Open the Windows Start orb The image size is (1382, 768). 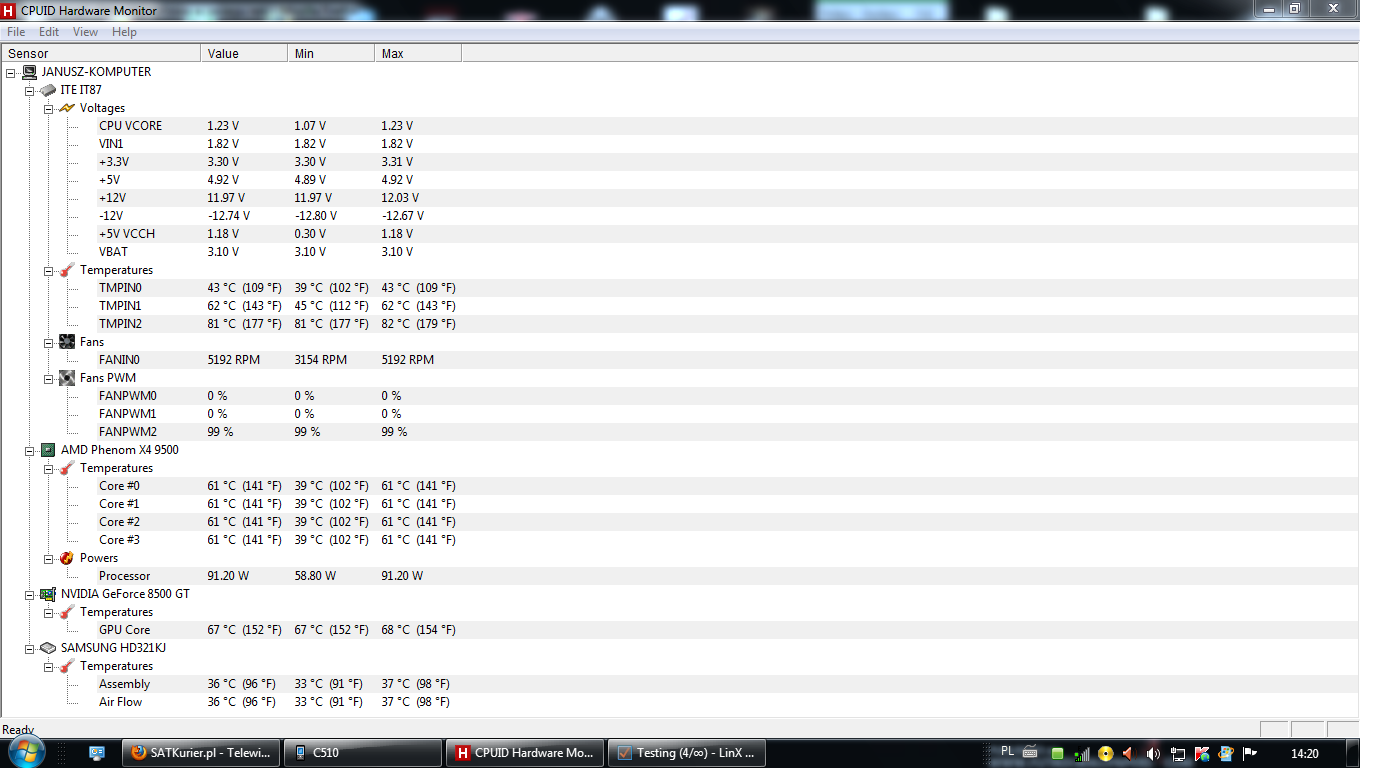(25, 752)
